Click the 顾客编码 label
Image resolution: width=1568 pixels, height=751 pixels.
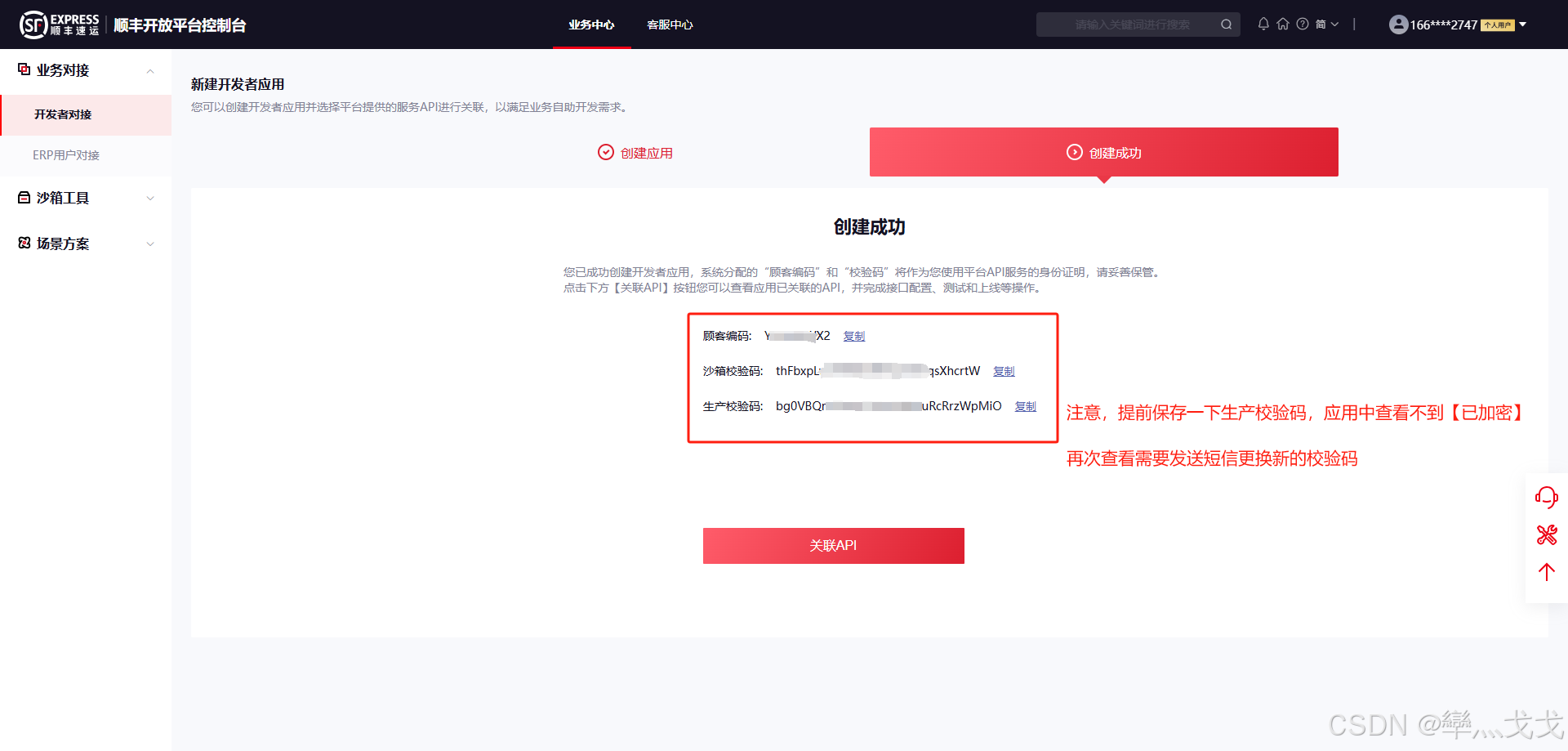click(727, 336)
